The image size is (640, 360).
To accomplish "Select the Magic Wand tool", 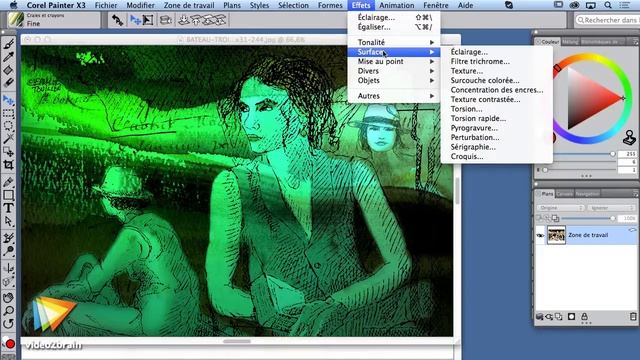I will pos(9,139).
